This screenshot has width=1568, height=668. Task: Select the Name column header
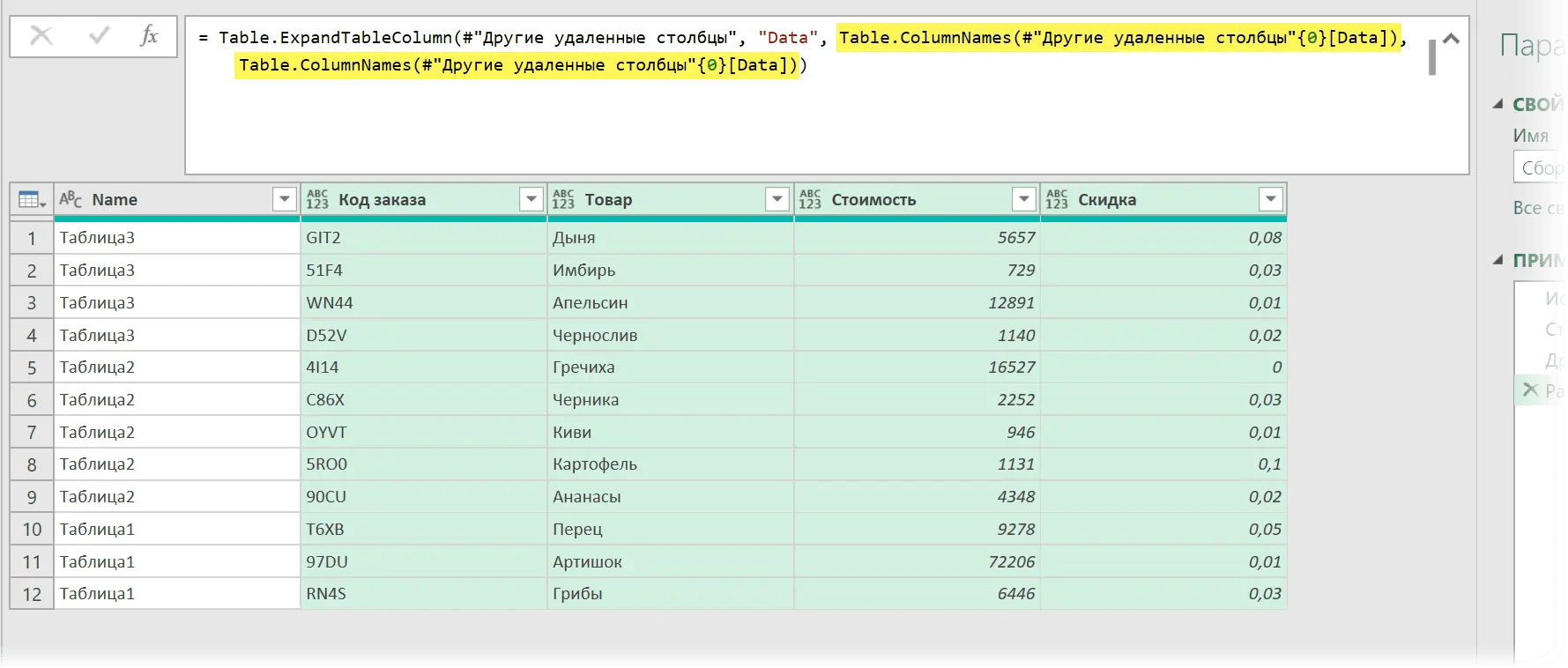(177, 200)
